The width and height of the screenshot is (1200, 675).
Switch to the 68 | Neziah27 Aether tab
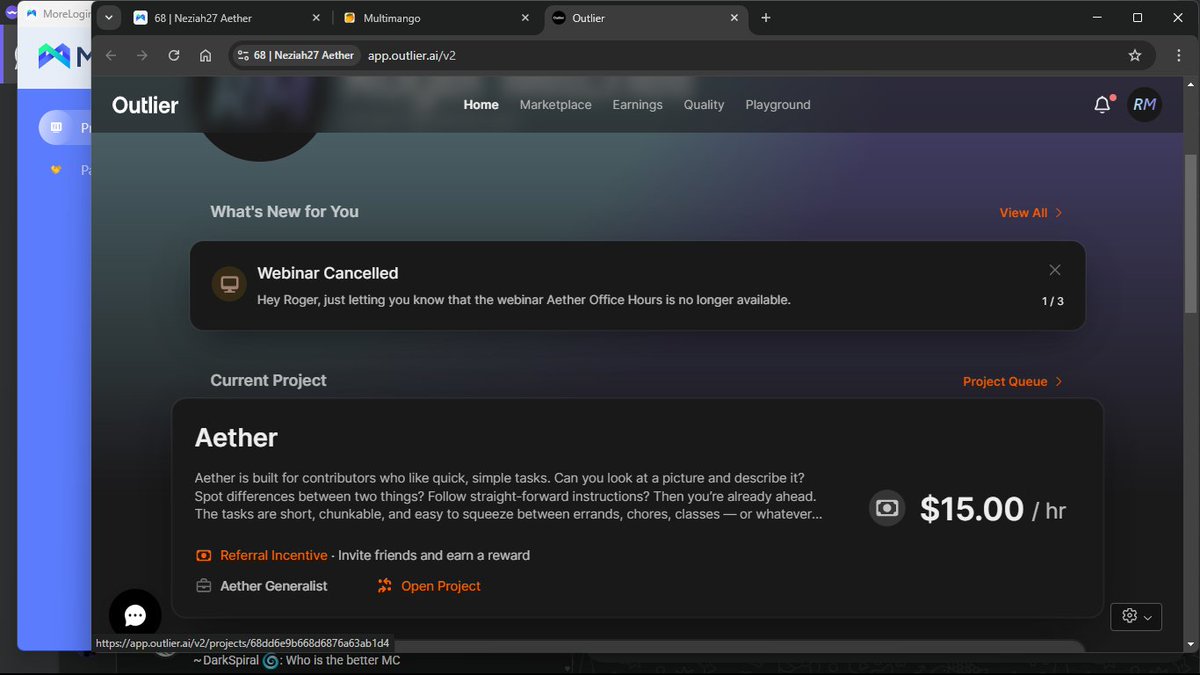(227, 18)
